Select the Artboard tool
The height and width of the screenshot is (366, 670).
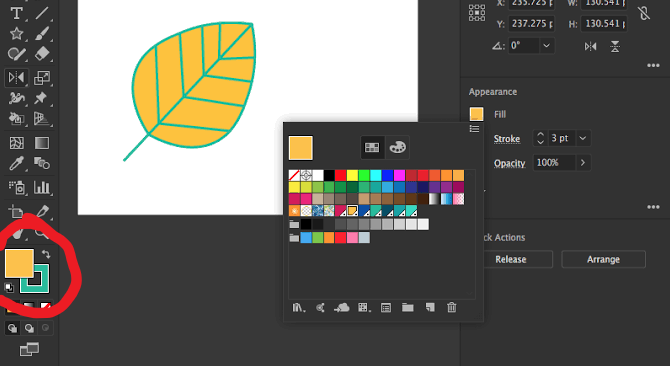click(x=16, y=211)
